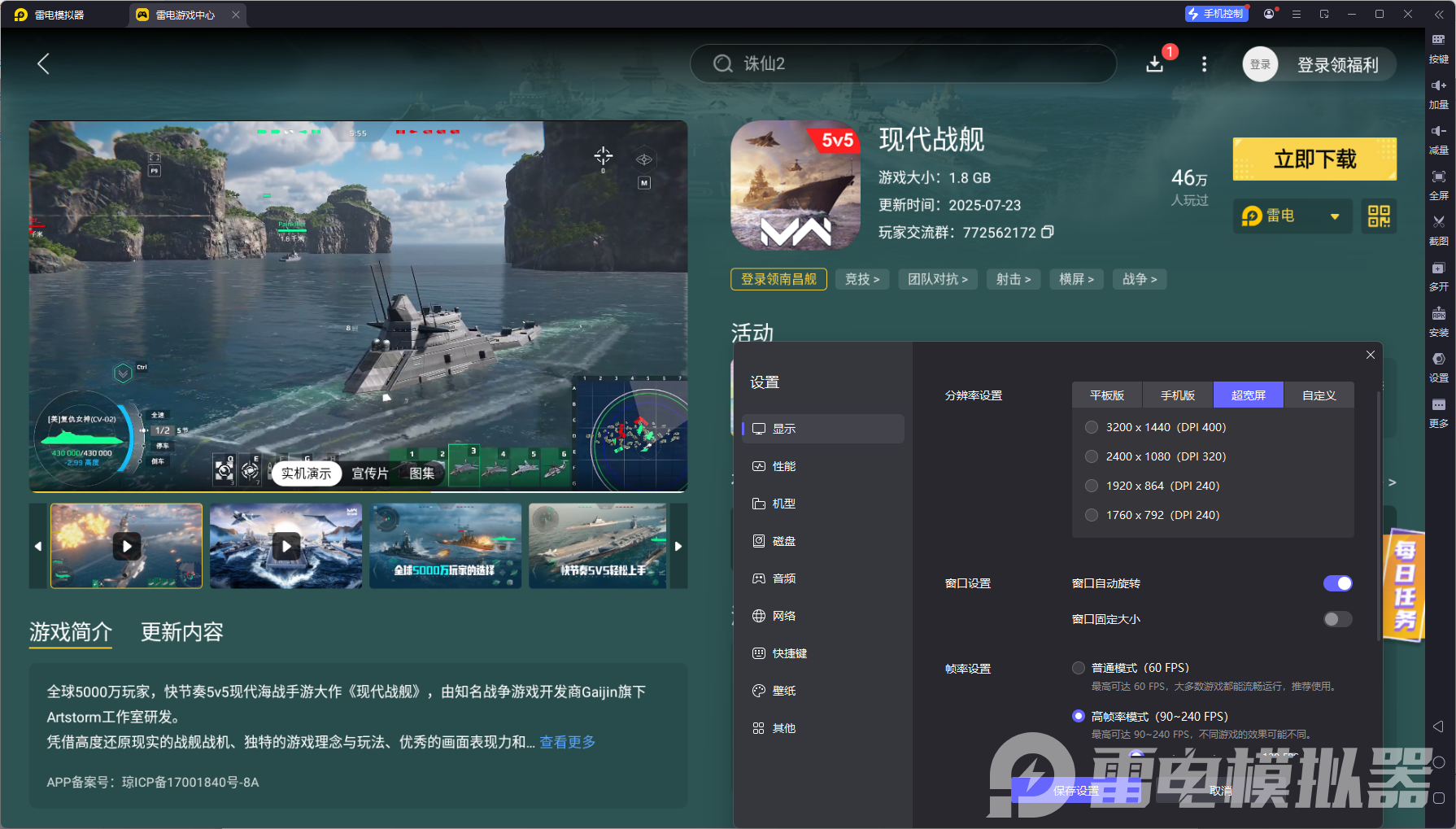Go back with the left arrow
Image resolution: width=1456 pixels, height=829 pixels.
tap(44, 63)
